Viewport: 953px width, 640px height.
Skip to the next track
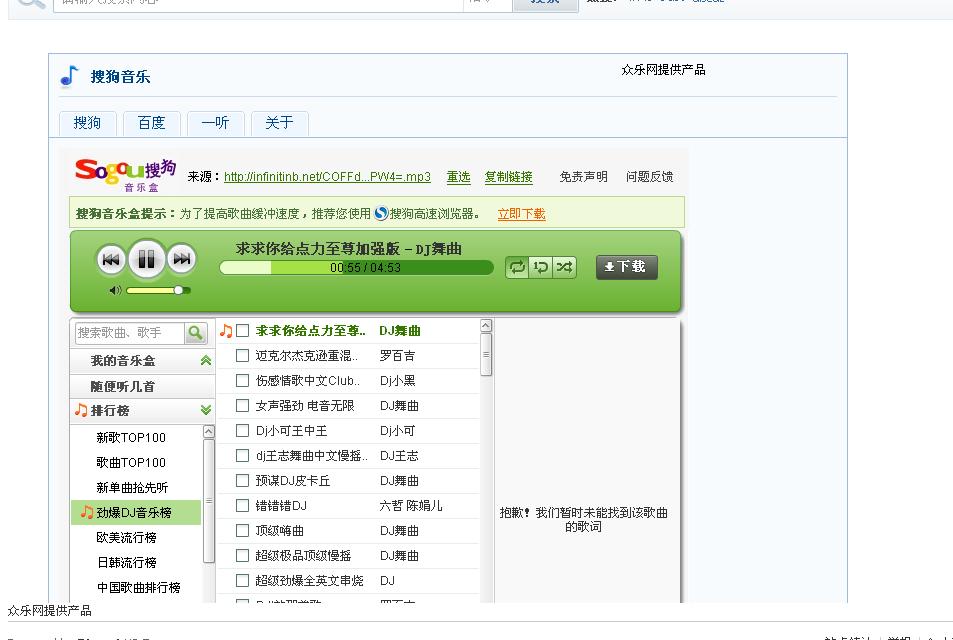coord(181,260)
